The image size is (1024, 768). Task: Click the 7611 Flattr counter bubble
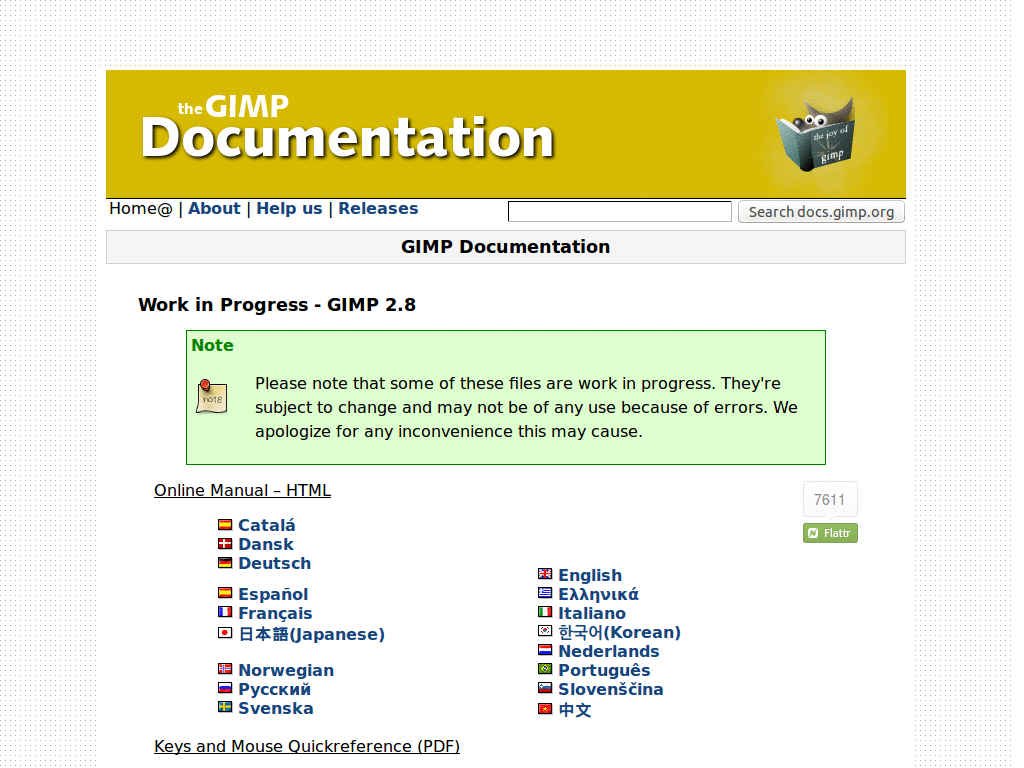pos(830,500)
